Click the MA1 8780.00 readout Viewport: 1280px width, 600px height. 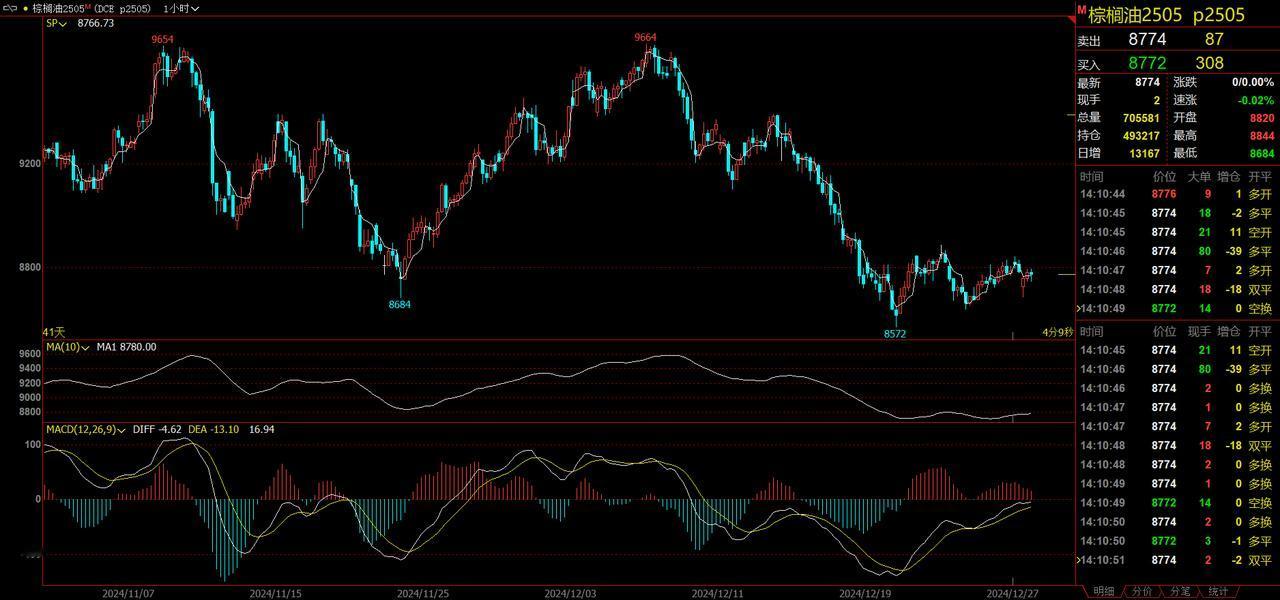(126, 347)
